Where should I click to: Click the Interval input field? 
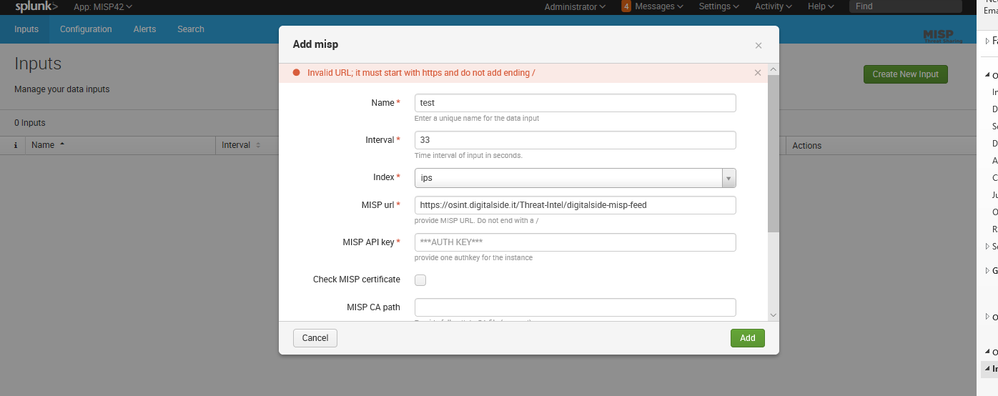575,140
